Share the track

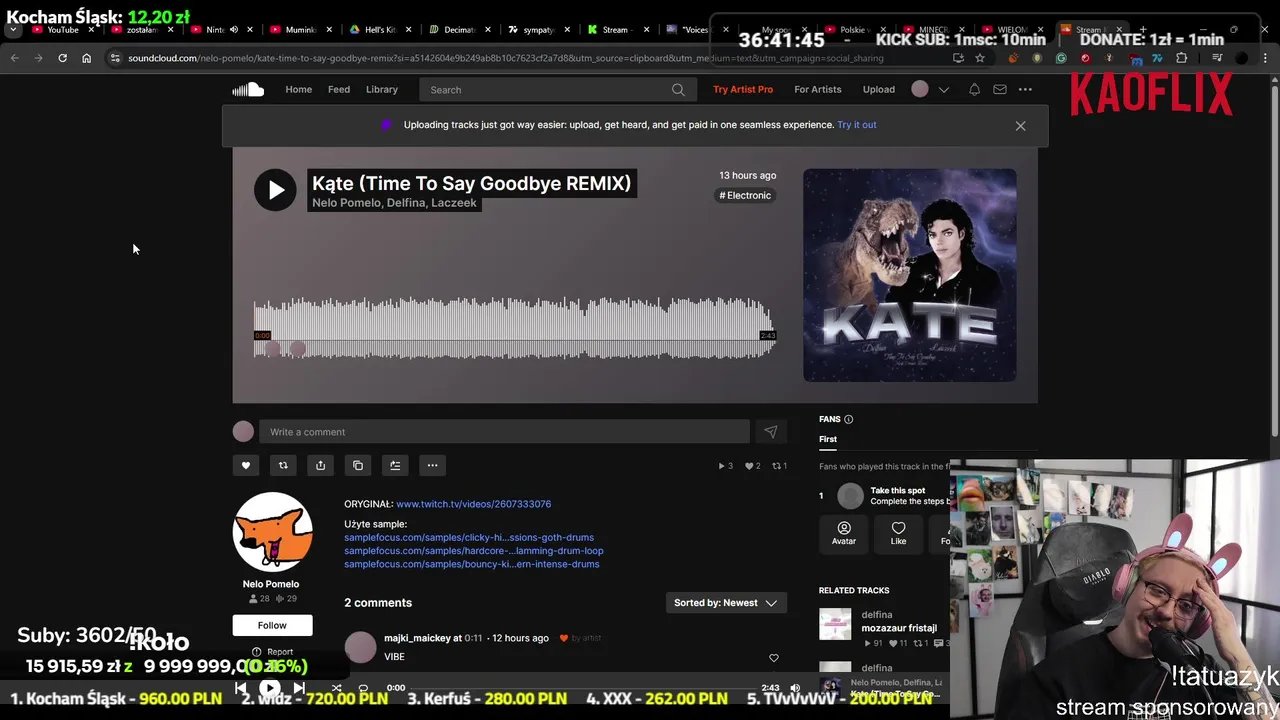[x=320, y=465]
